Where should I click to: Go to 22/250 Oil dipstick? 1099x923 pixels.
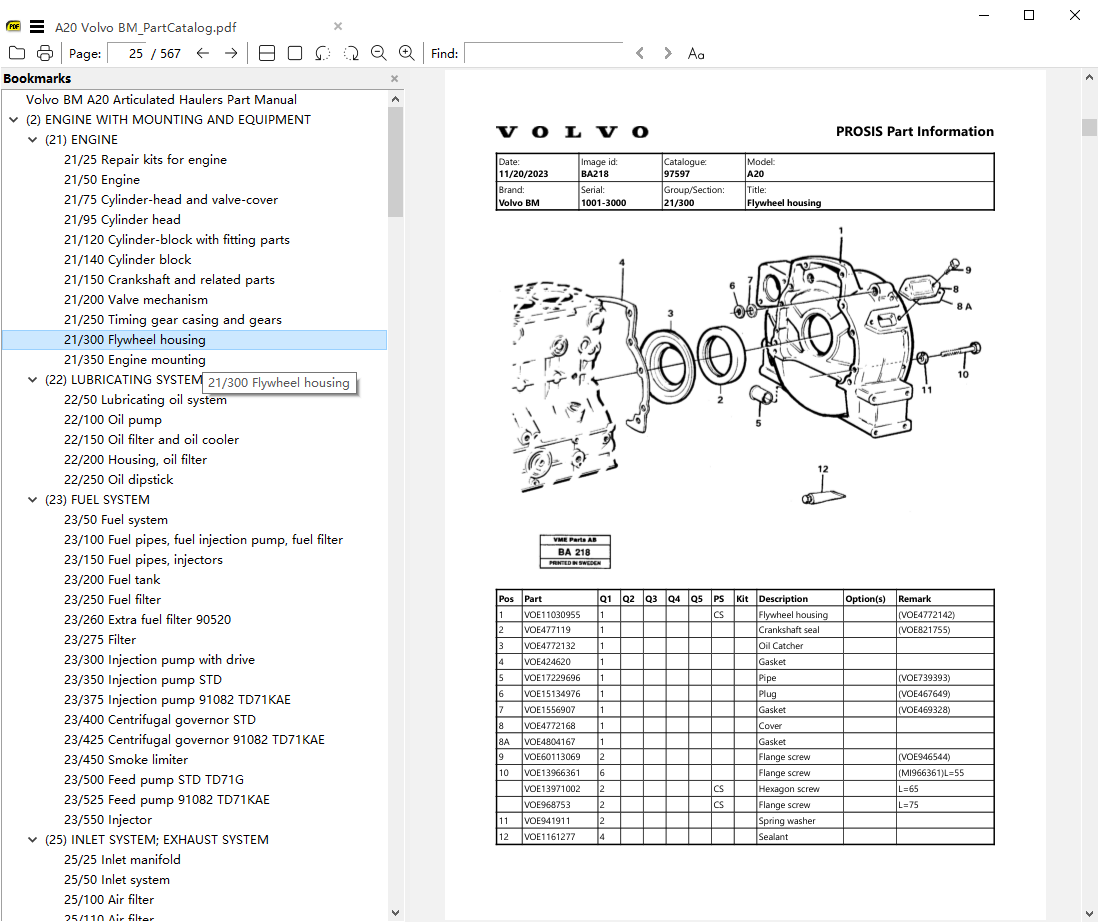118,480
